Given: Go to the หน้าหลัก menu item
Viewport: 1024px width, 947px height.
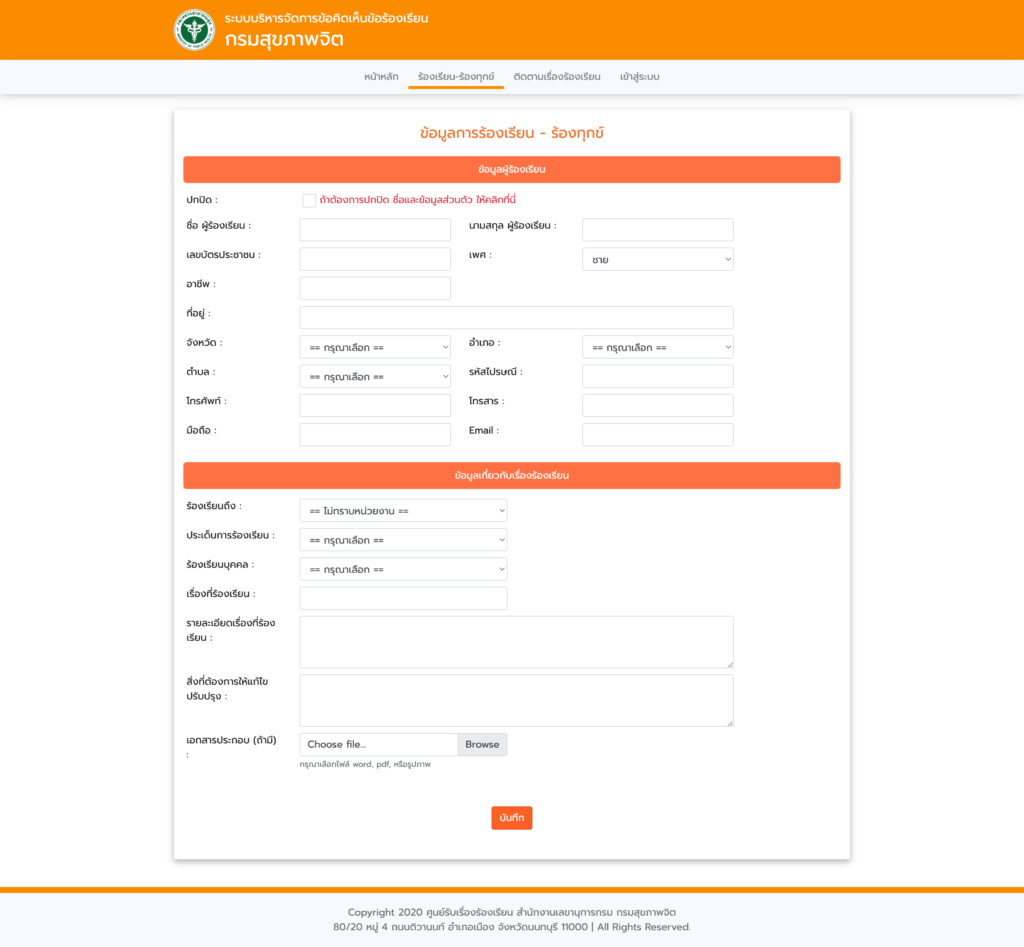Looking at the screenshot, I should click(x=381, y=76).
